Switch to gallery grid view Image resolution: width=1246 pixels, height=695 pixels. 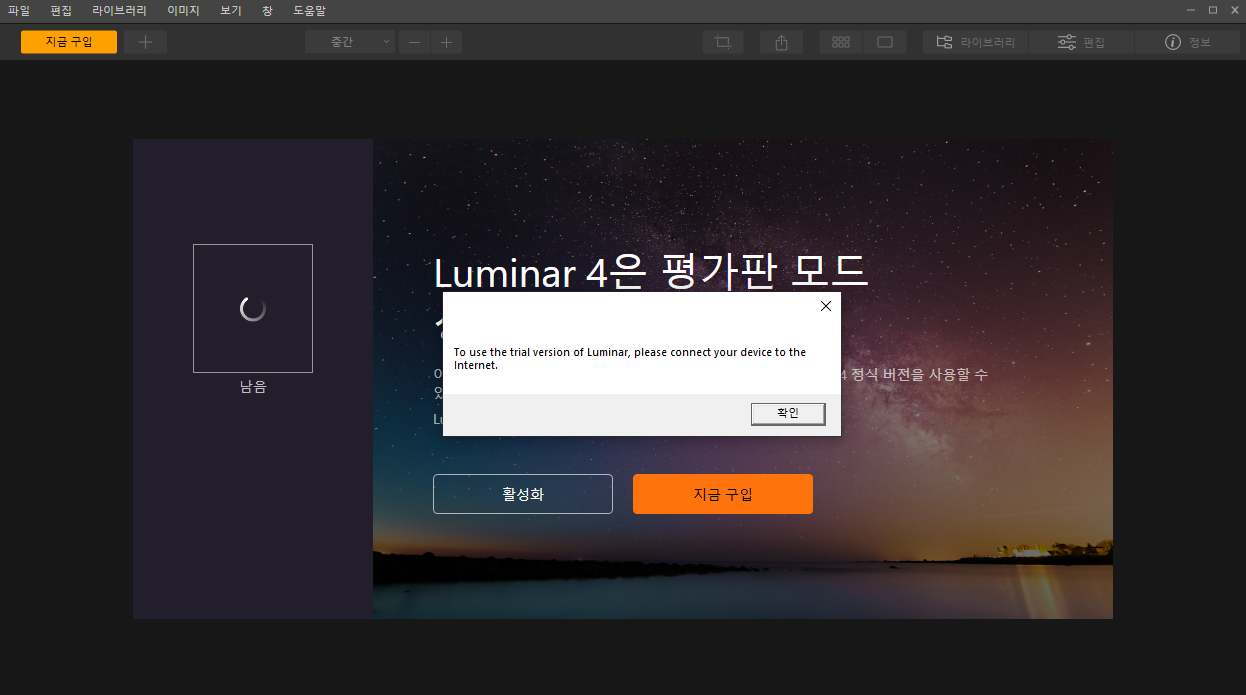(840, 41)
